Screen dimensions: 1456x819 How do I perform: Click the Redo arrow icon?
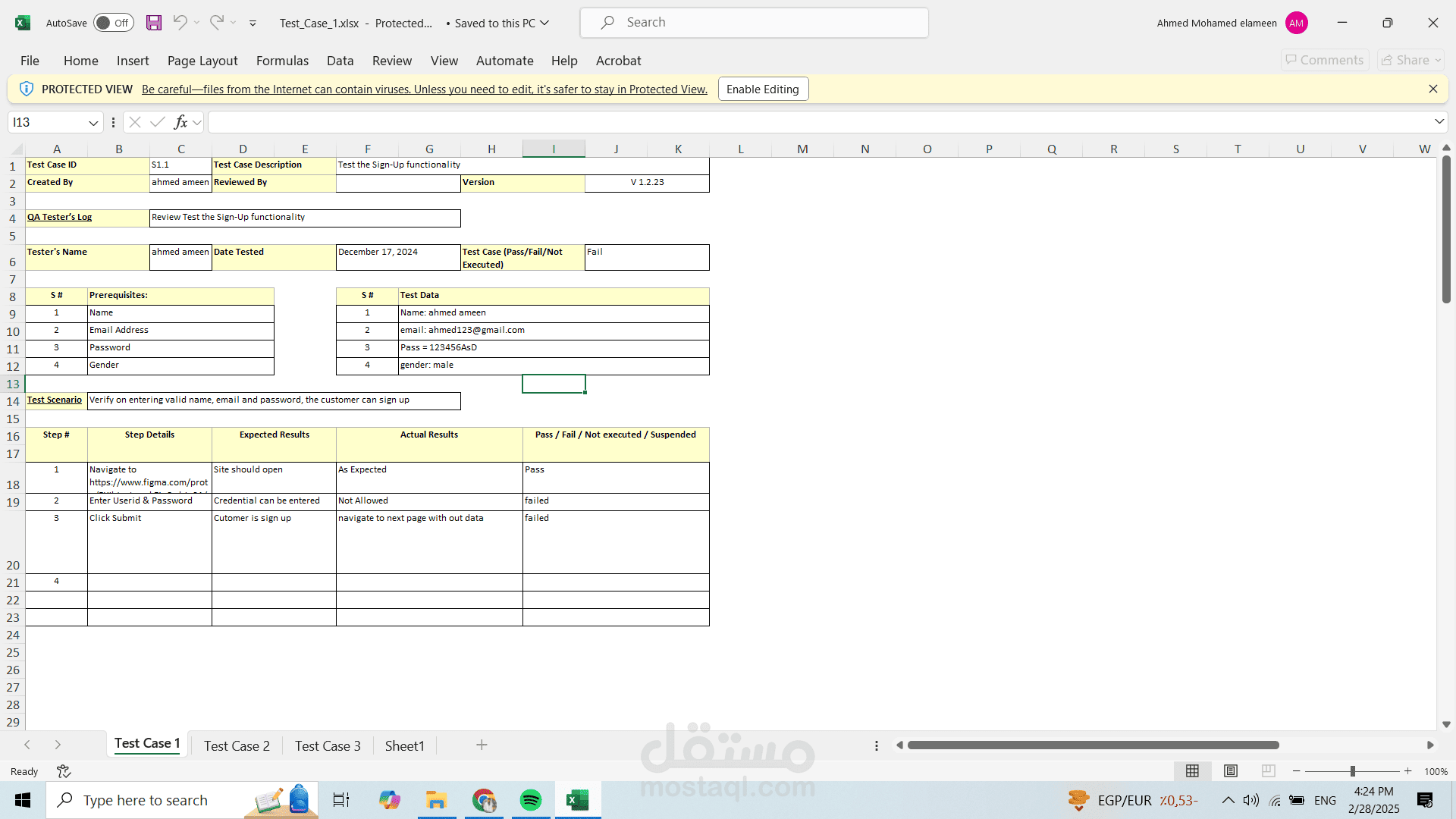pos(217,23)
